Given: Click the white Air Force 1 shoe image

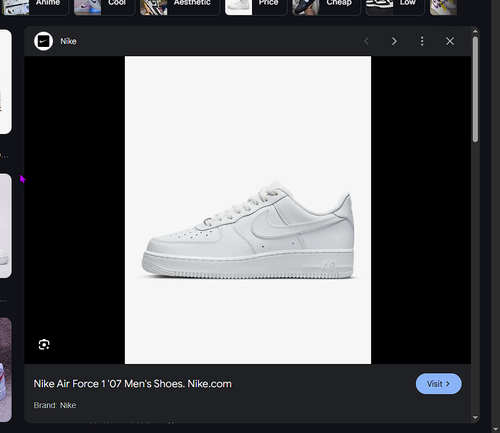Looking at the screenshot, I should click(x=248, y=210).
